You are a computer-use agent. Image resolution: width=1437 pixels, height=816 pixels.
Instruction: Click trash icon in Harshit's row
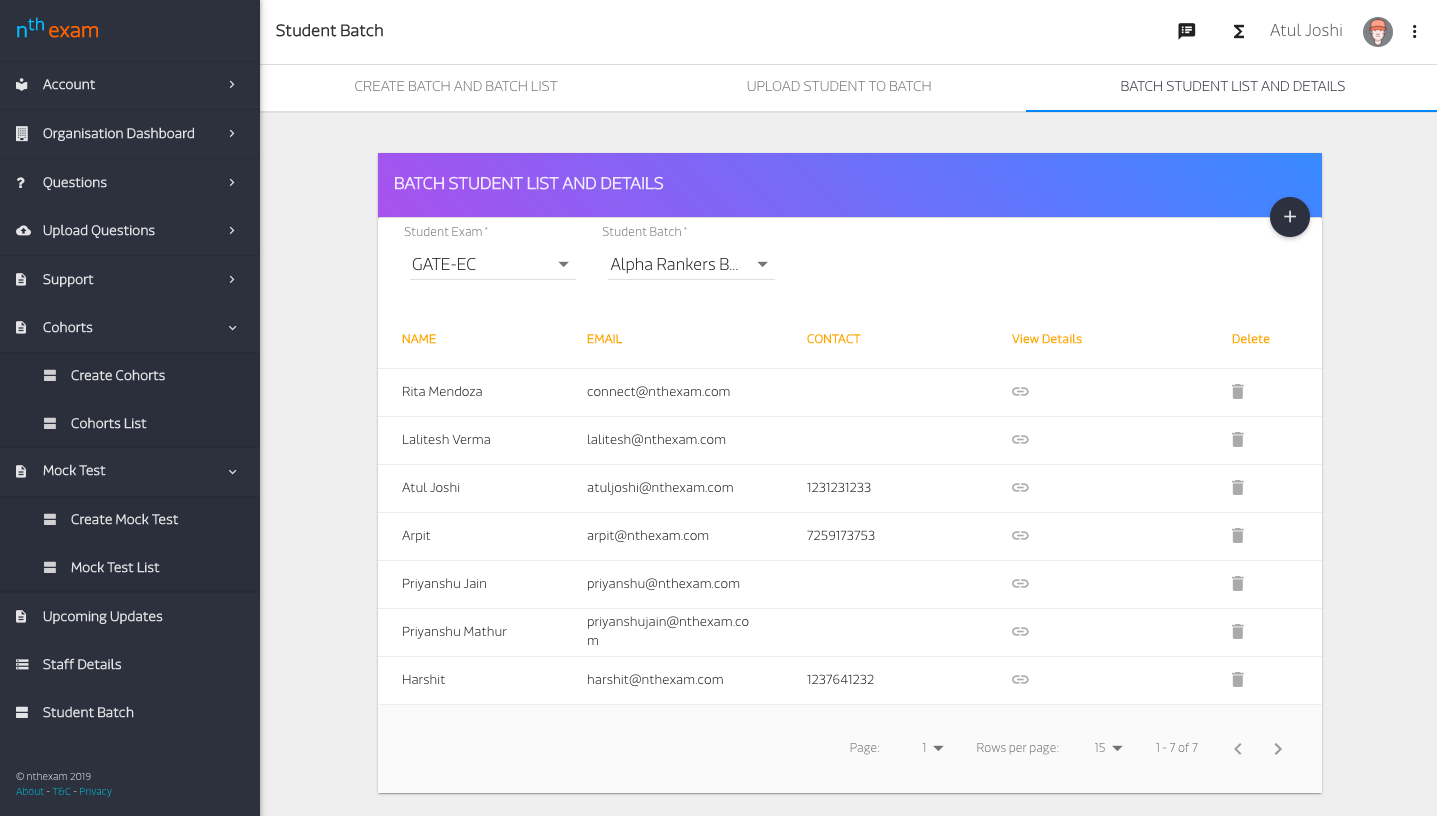(x=1237, y=680)
